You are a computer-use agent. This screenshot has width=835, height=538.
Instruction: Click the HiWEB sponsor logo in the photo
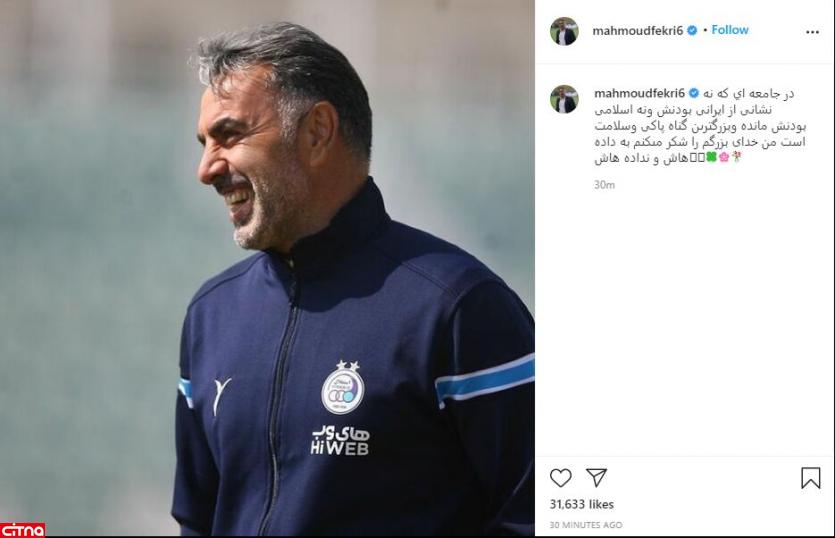340,441
